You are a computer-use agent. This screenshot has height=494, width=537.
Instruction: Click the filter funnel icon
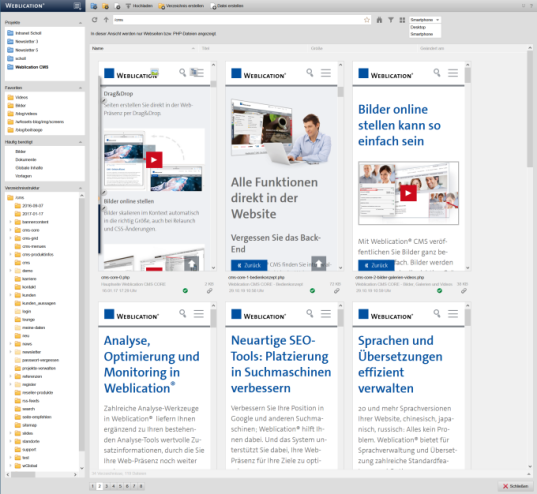point(391,20)
